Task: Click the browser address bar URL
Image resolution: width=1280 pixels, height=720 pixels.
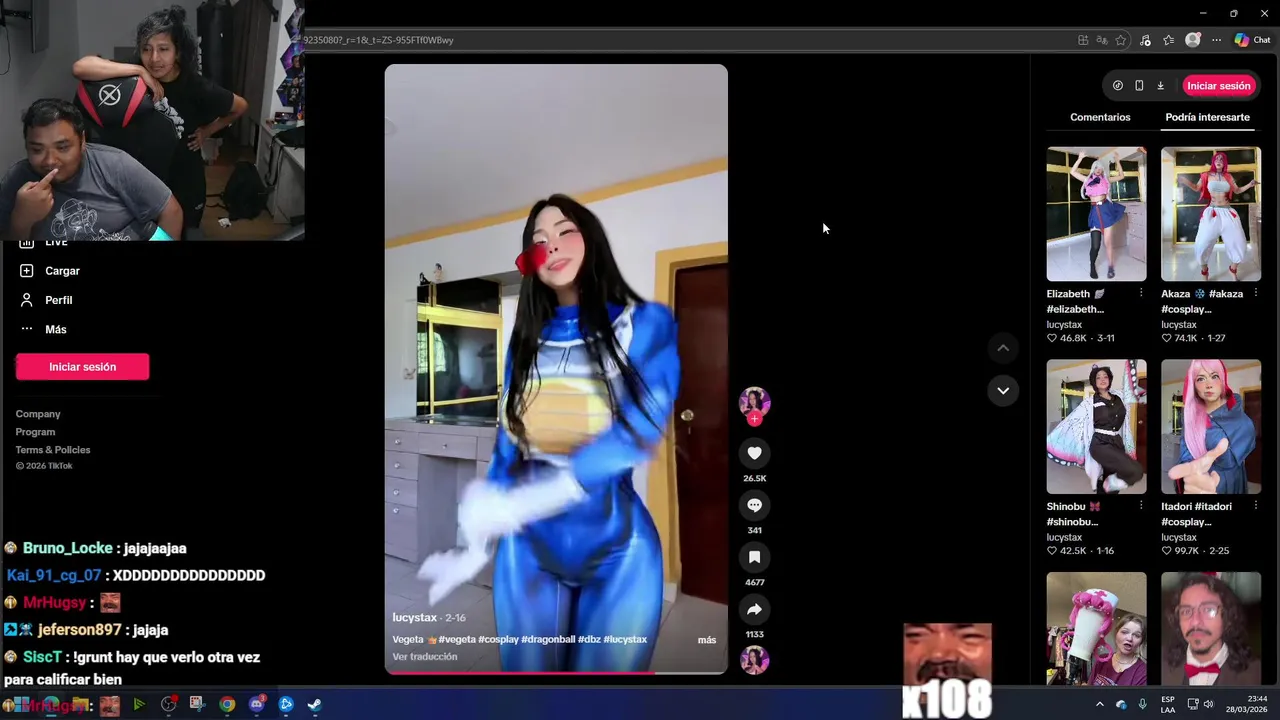Action: pyautogui.click(x=378, y=40)
